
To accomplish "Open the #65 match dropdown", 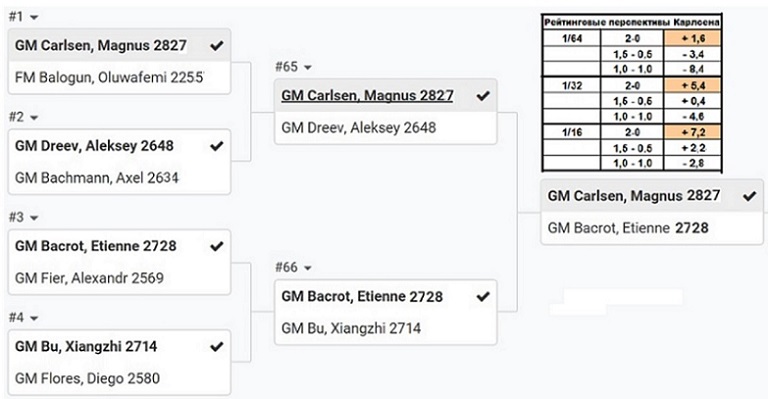I will (x=308, y=68).
